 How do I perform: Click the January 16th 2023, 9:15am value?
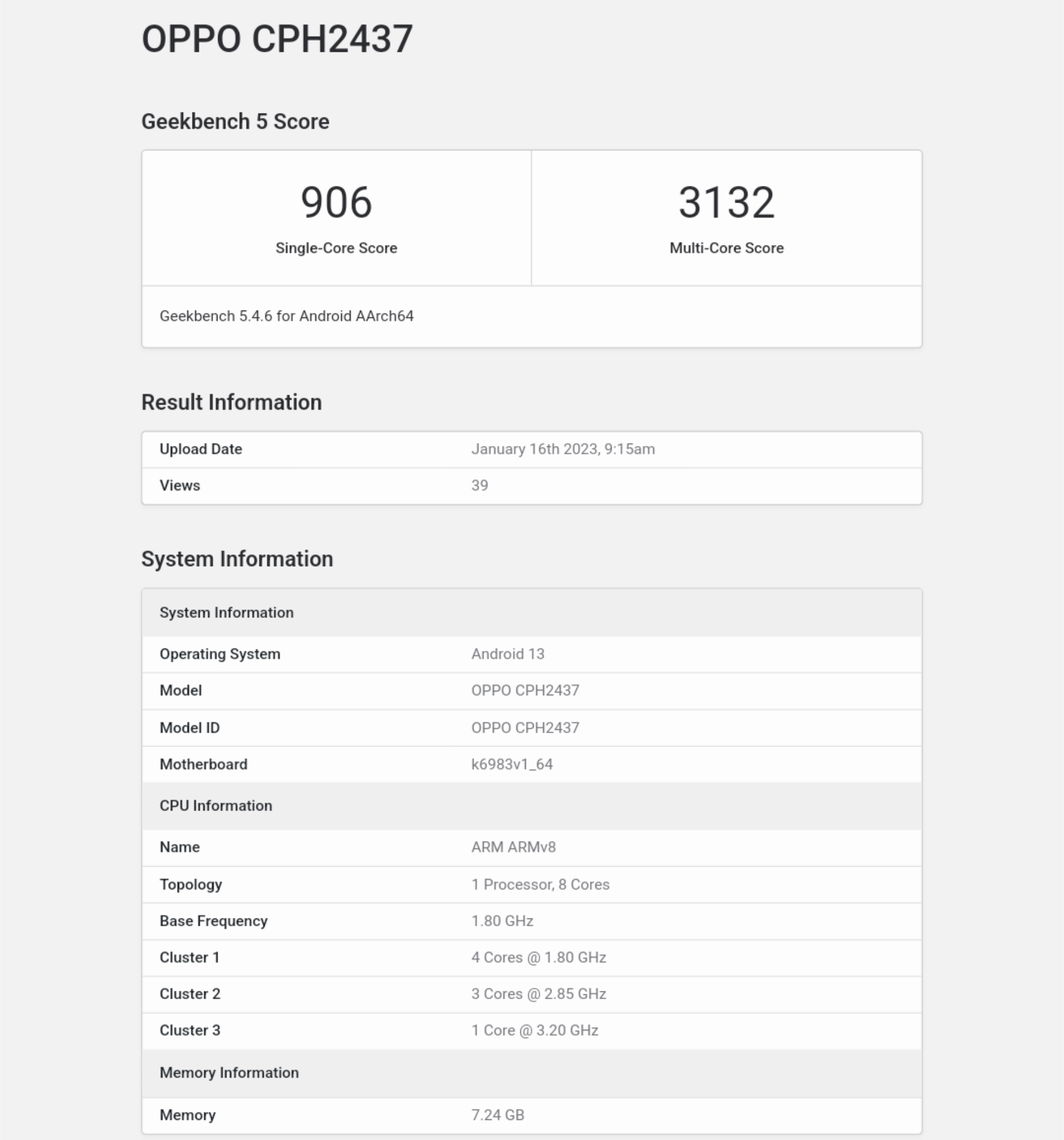click(563, 449)
